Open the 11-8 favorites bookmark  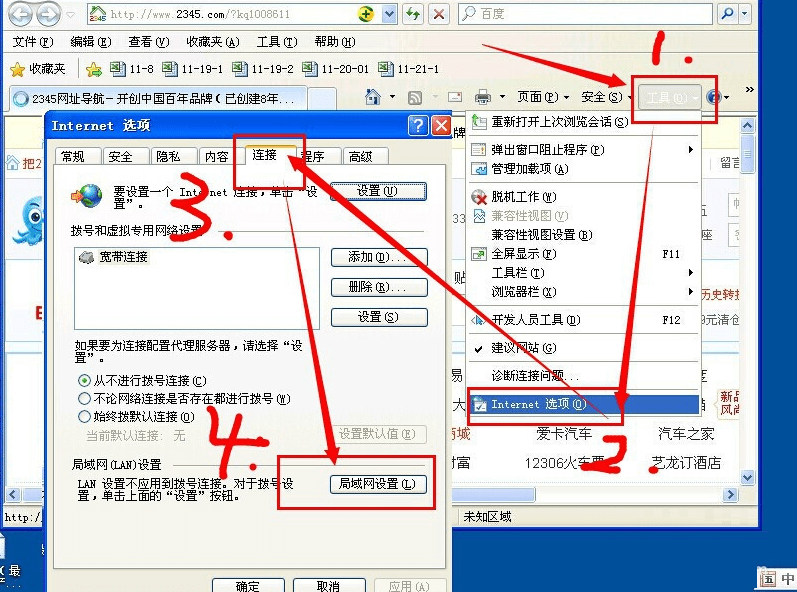[132, 69]
